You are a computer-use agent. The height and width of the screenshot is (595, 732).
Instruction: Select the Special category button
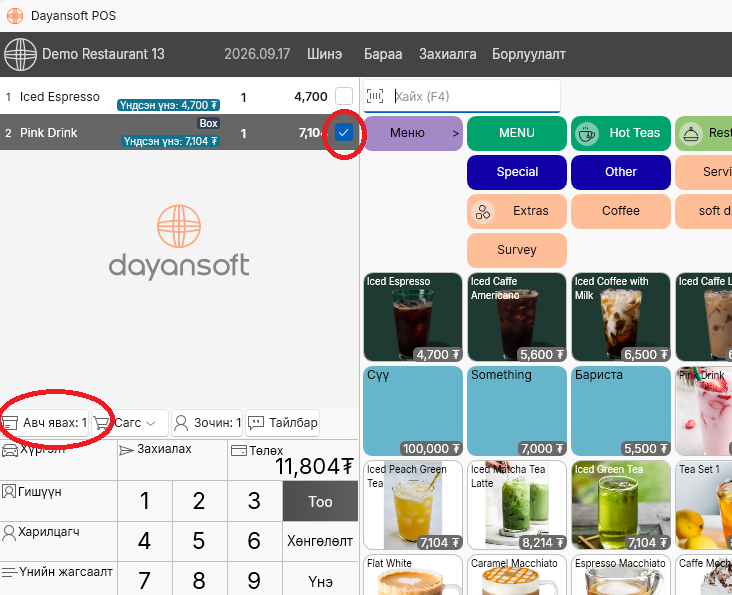click(517, 172)
